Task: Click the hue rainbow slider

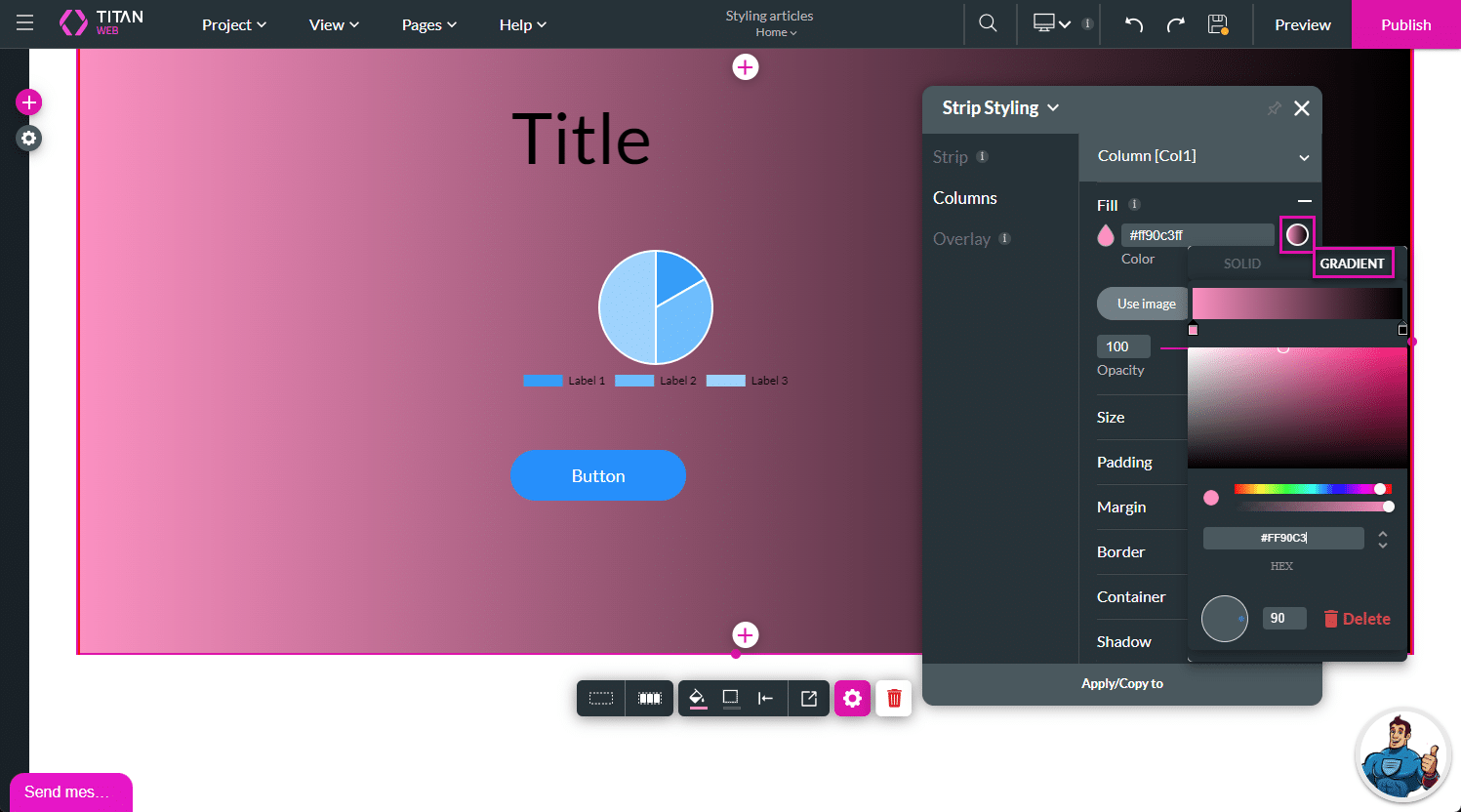Action: [x=1308, y=489]
